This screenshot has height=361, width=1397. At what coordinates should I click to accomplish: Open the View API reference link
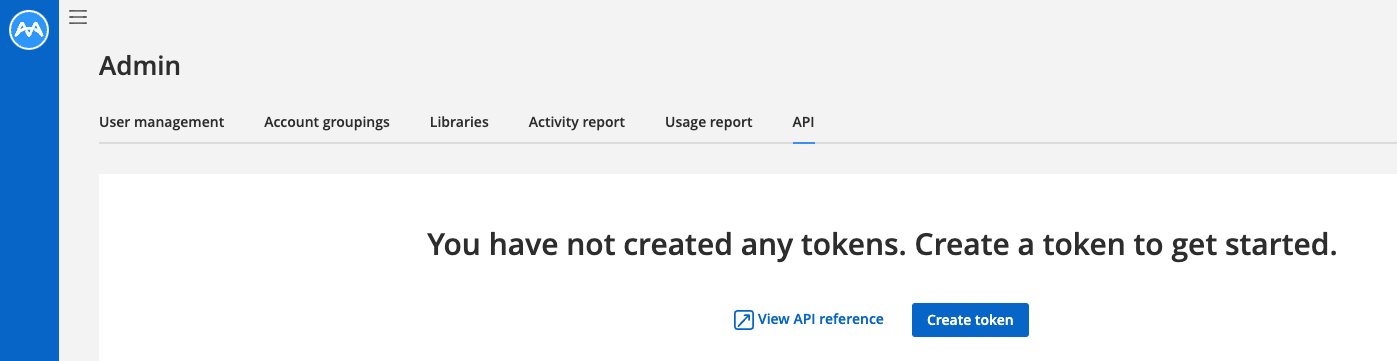[x=809, y=320]
